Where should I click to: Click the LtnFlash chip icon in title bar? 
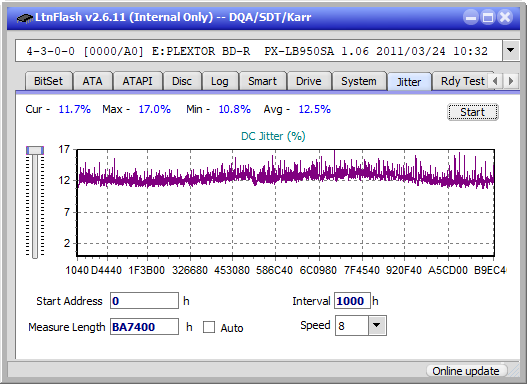coord(25,17)
